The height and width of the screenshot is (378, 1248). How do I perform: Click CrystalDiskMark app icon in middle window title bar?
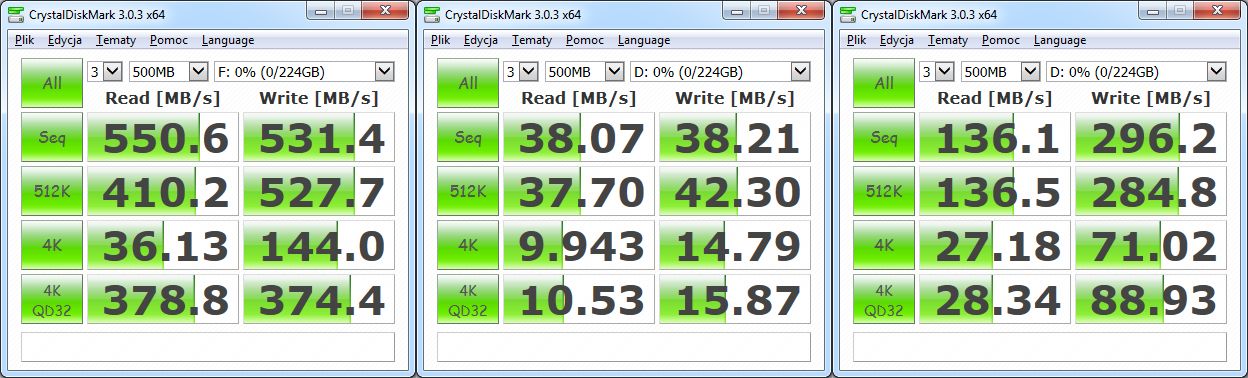[431, 13]
